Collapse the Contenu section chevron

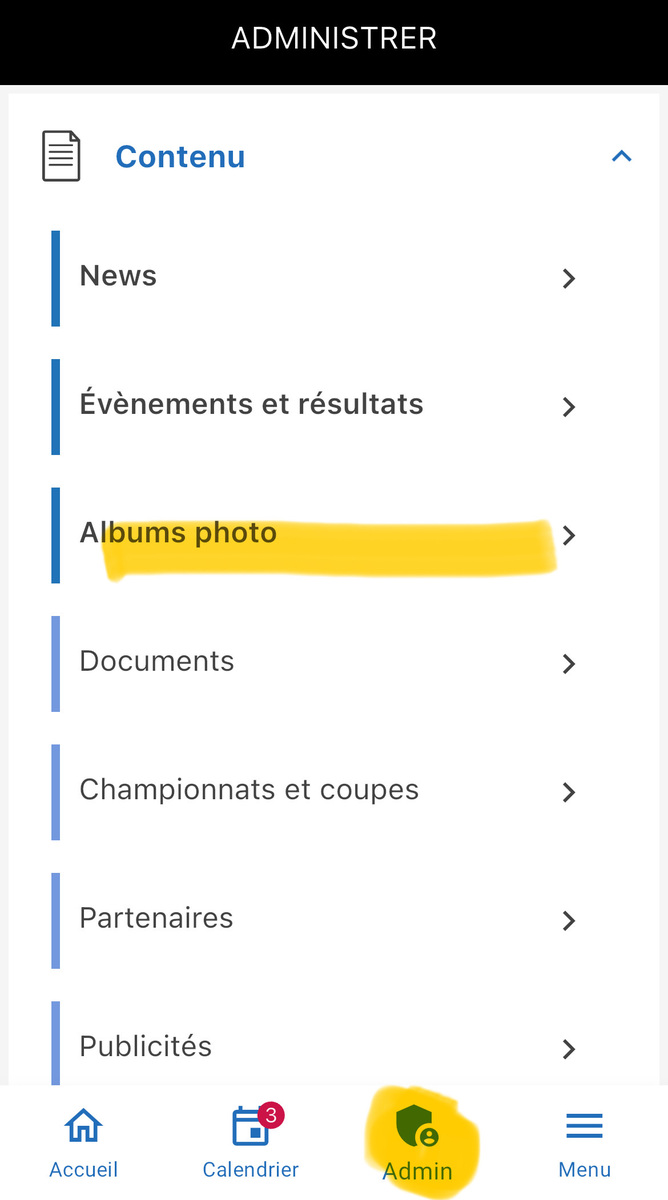(x=621, y=156)
